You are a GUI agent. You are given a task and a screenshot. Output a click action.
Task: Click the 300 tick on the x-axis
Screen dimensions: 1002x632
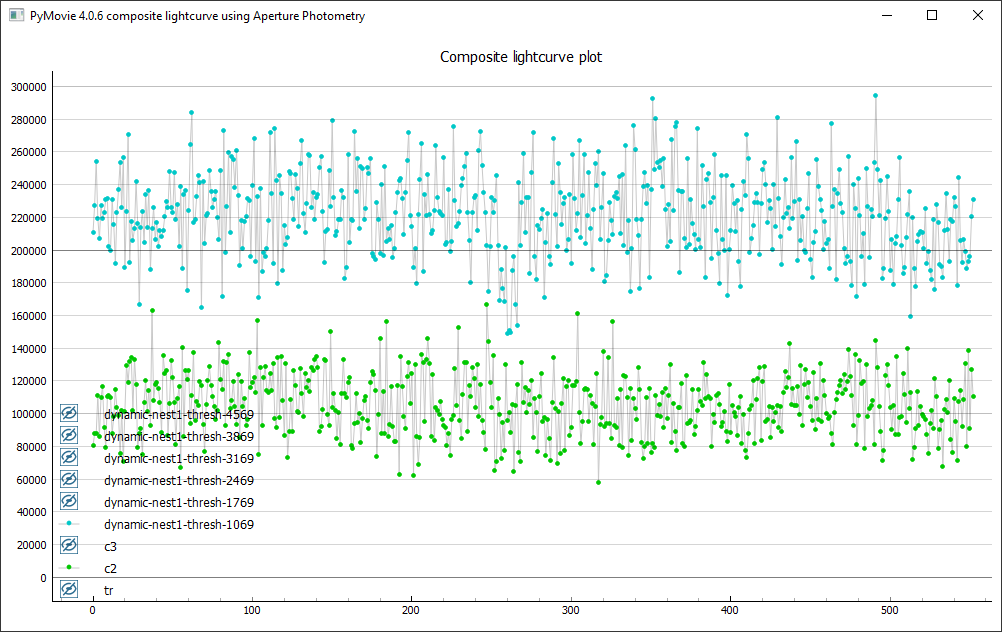coord(571,610)
